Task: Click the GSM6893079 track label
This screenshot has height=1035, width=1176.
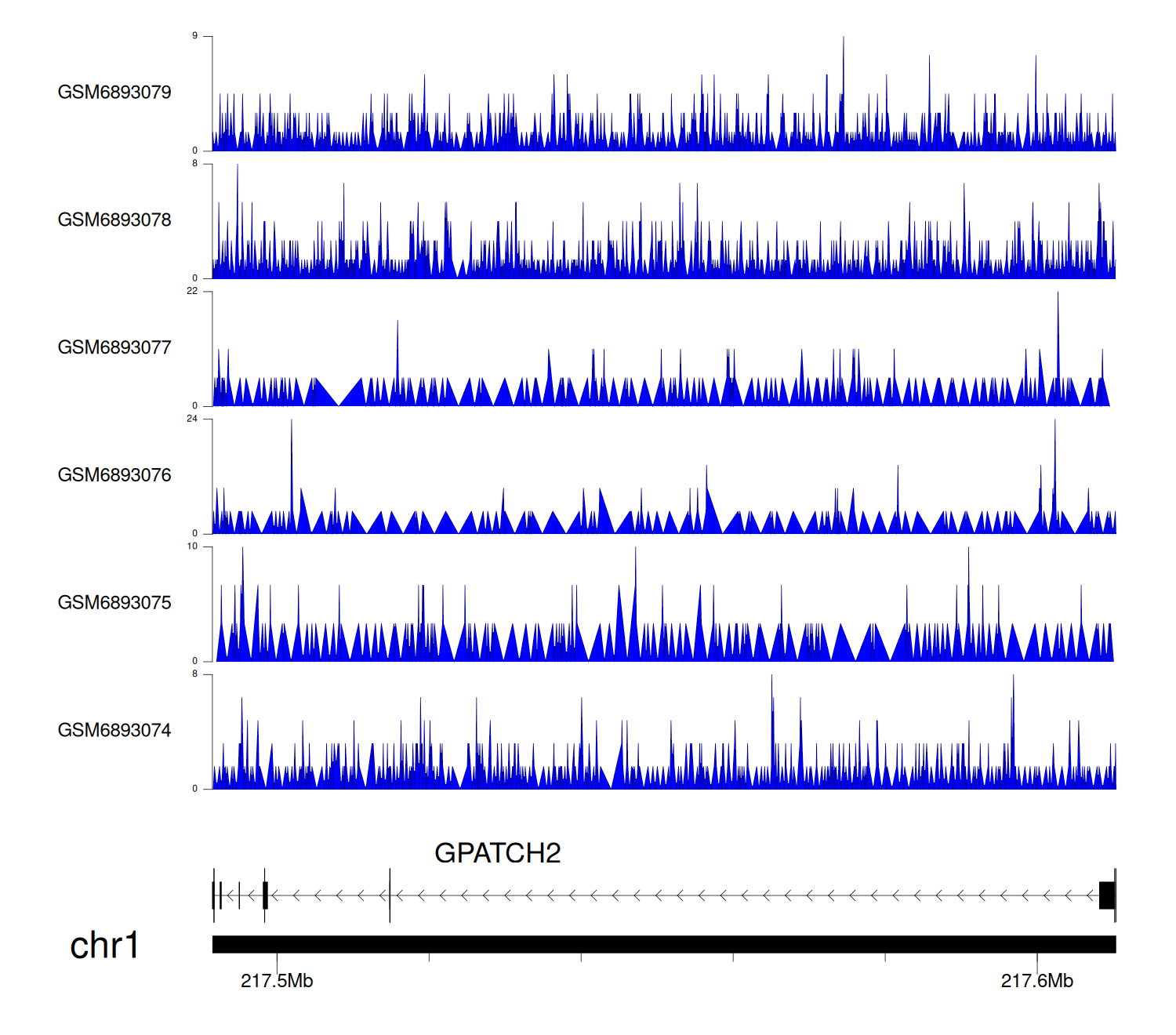Action: [x=114, y=93]
